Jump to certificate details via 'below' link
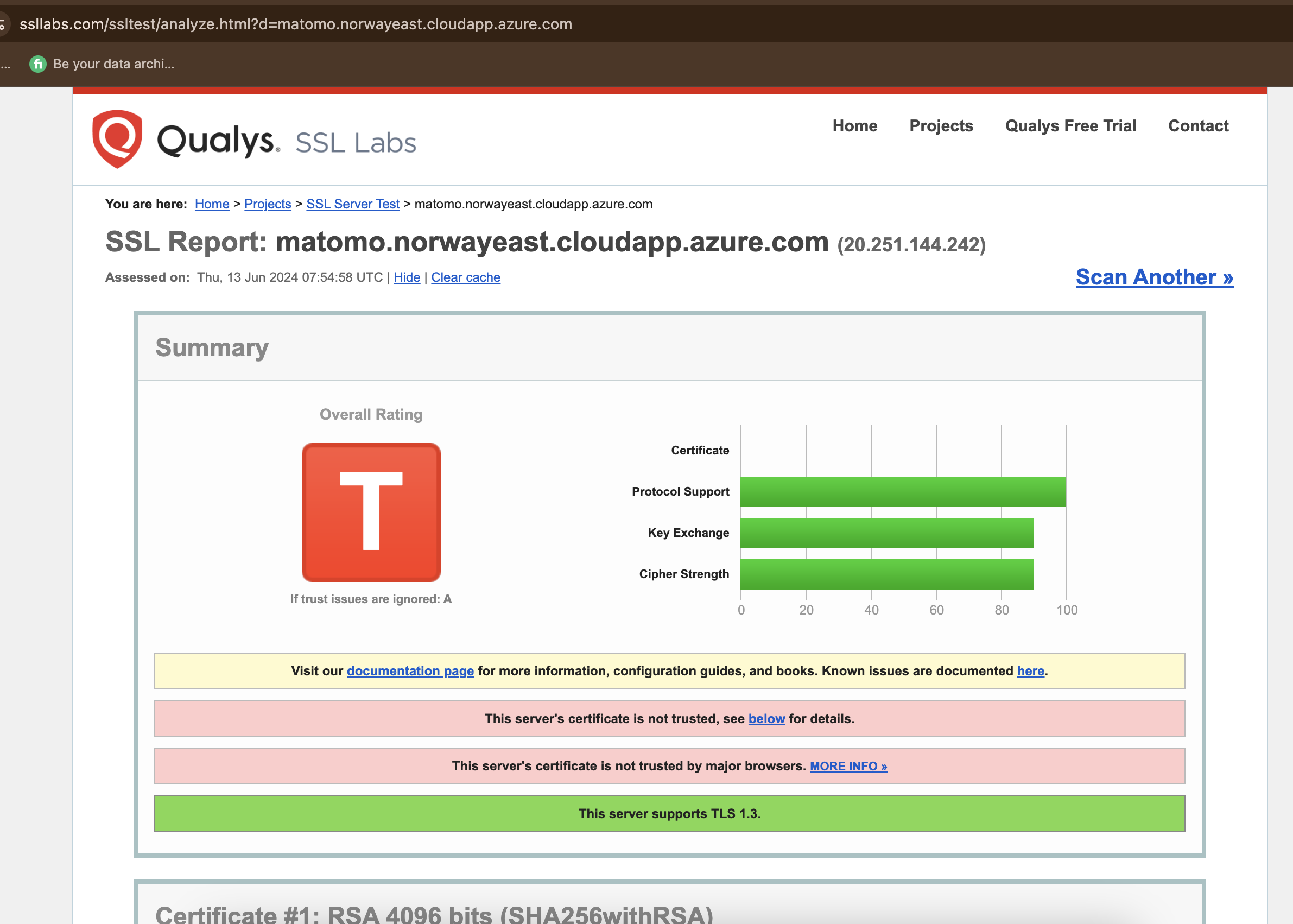1293x924 pixels. (766, 719)
